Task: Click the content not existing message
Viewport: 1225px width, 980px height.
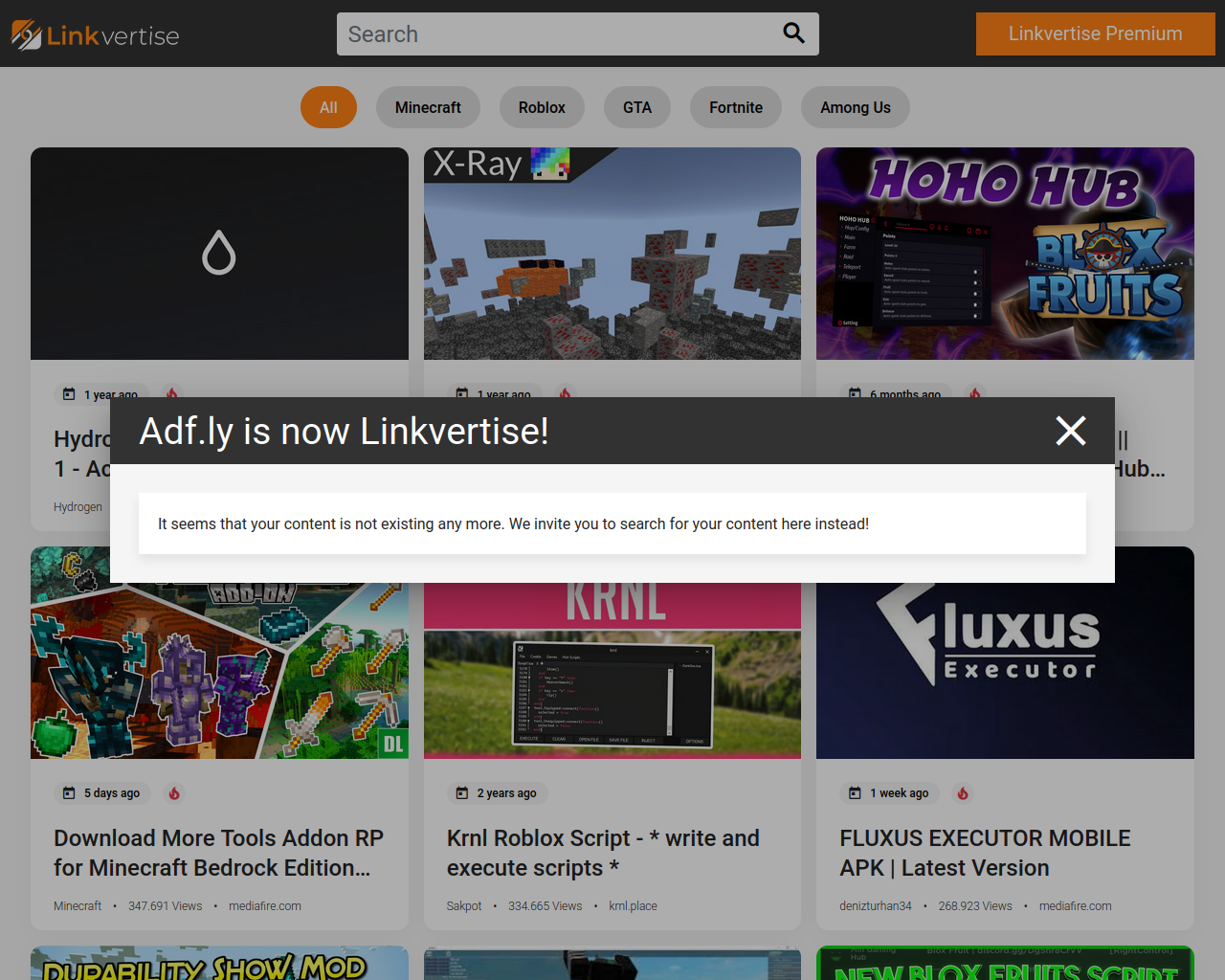Action: click(513, 523)
